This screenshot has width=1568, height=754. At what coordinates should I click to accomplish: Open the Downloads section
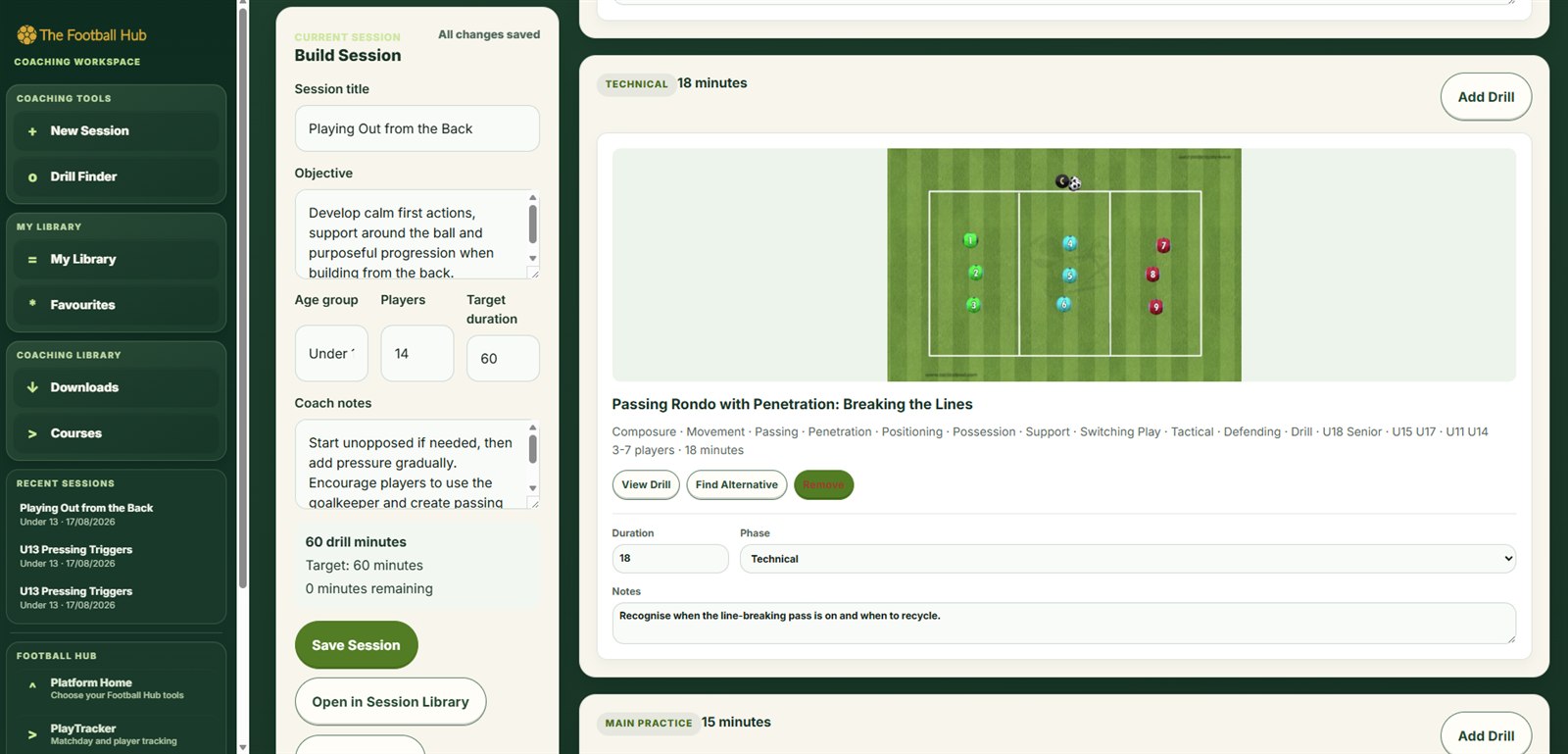(x=116, y=387)
